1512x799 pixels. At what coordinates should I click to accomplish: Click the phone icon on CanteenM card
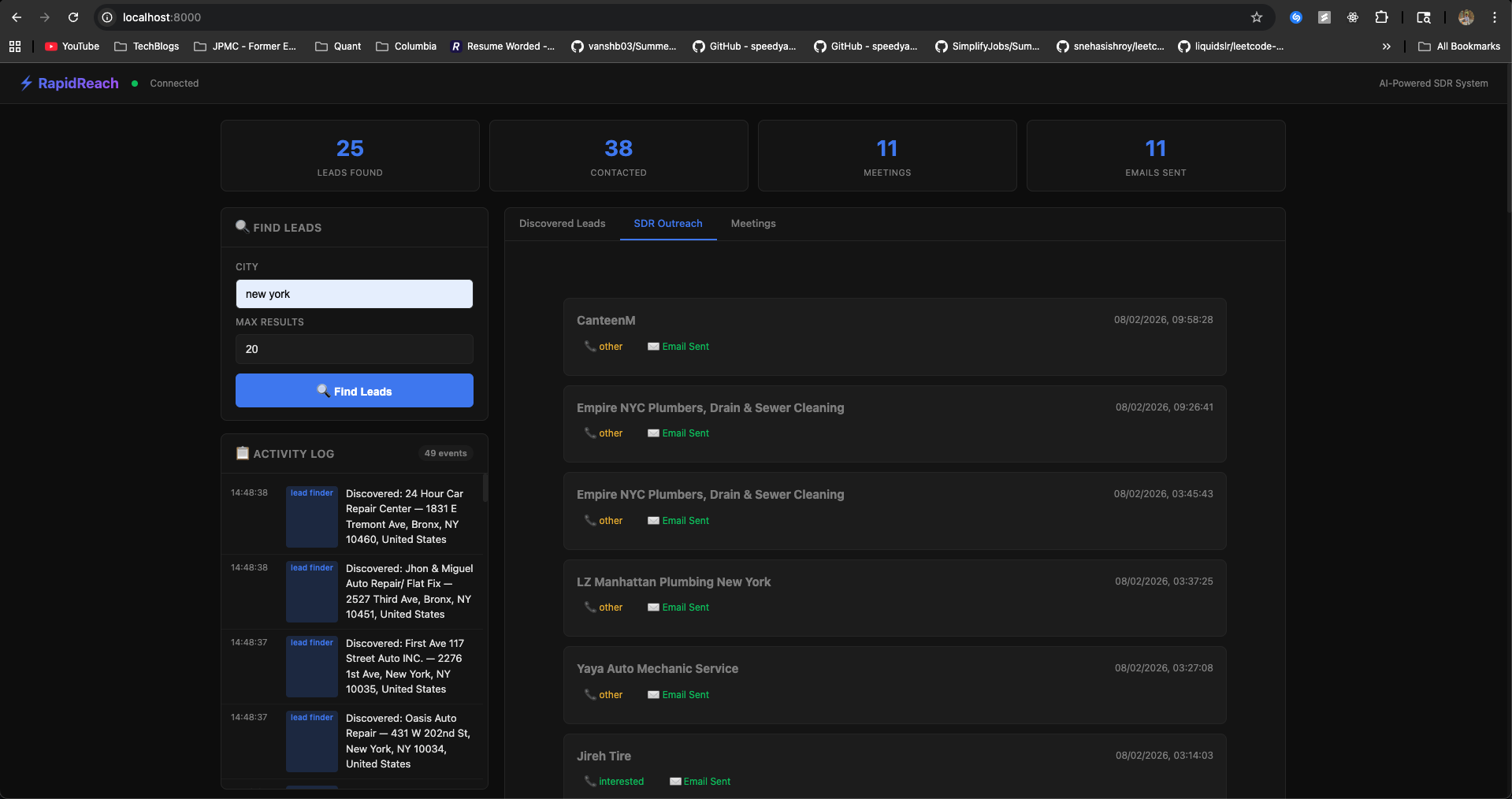click(589, 346)
